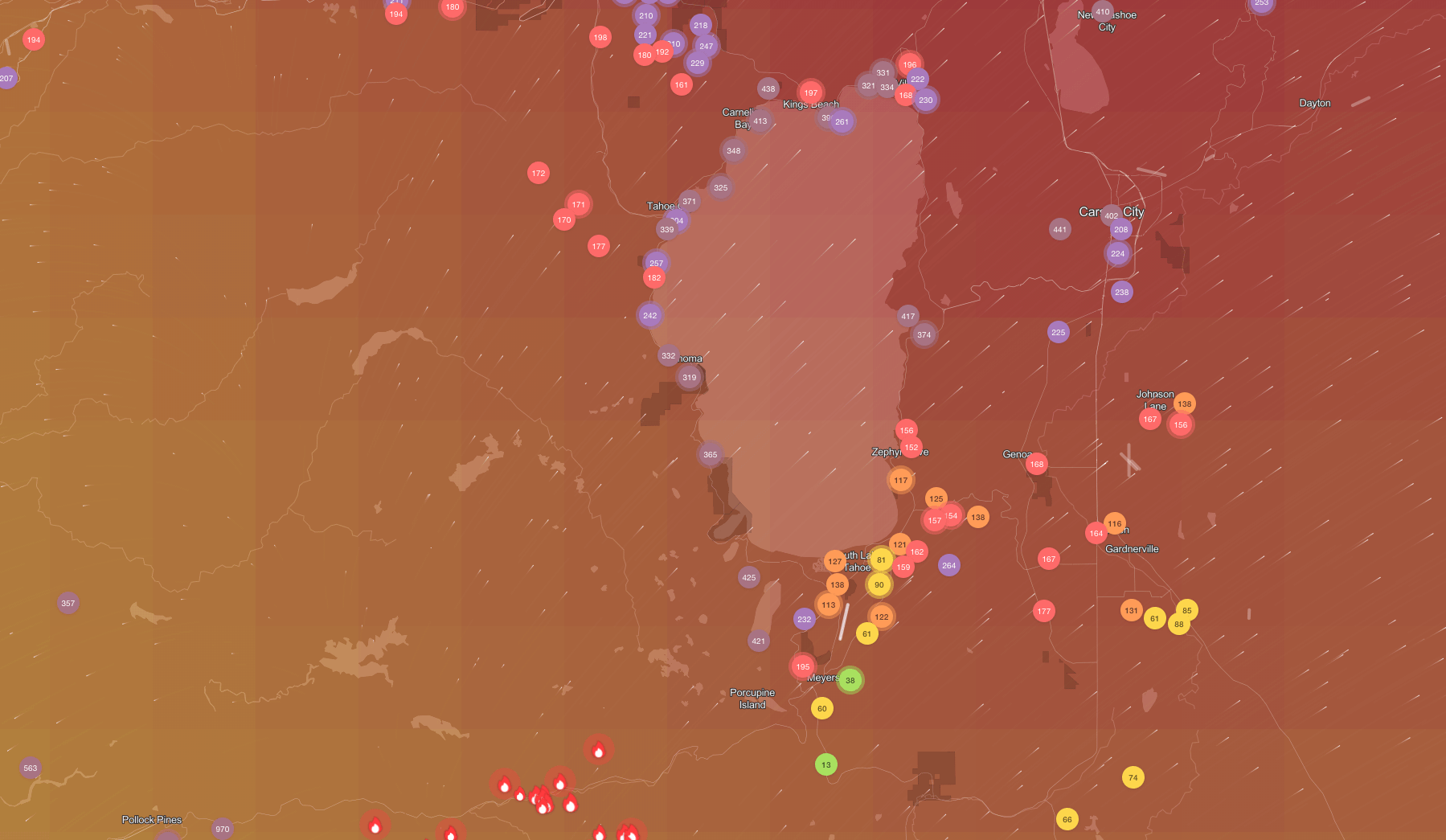This screenshot has width=1446, height=840.
Task: Select the sensor marker showing 374
Action: [x=924, y=334]
